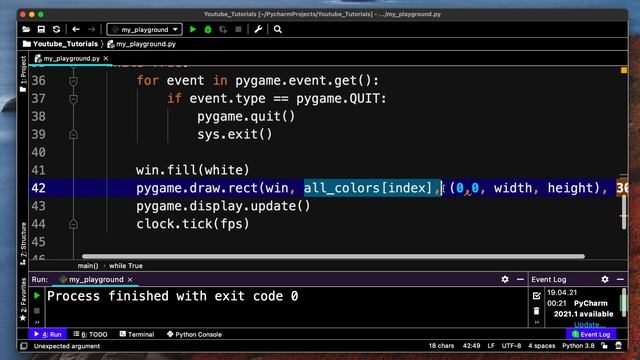Open the my_playground run configuration dropdown
This screenshot has width=640, height=360.
point(144,29)
